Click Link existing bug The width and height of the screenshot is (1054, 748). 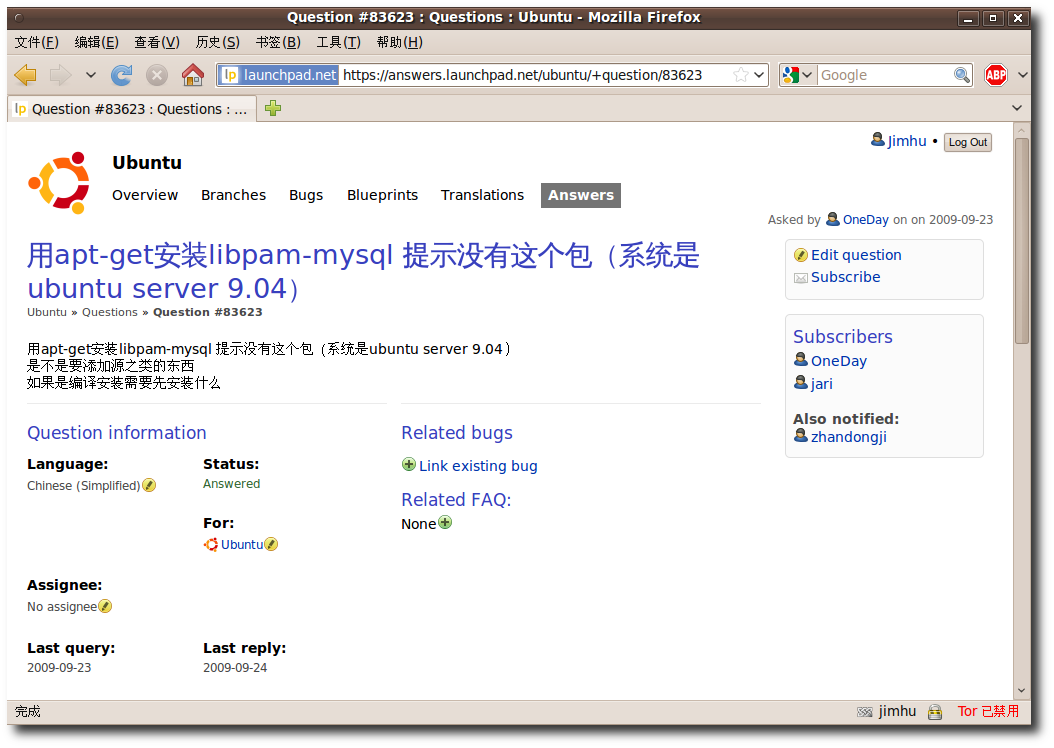point(478,466)
